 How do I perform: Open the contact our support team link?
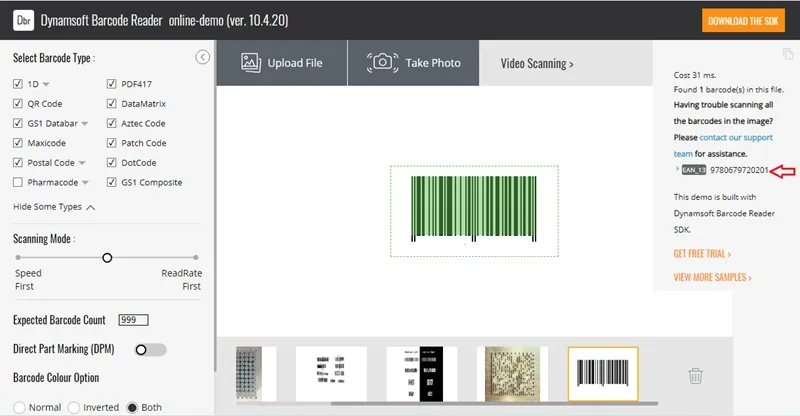pos(723,145)
